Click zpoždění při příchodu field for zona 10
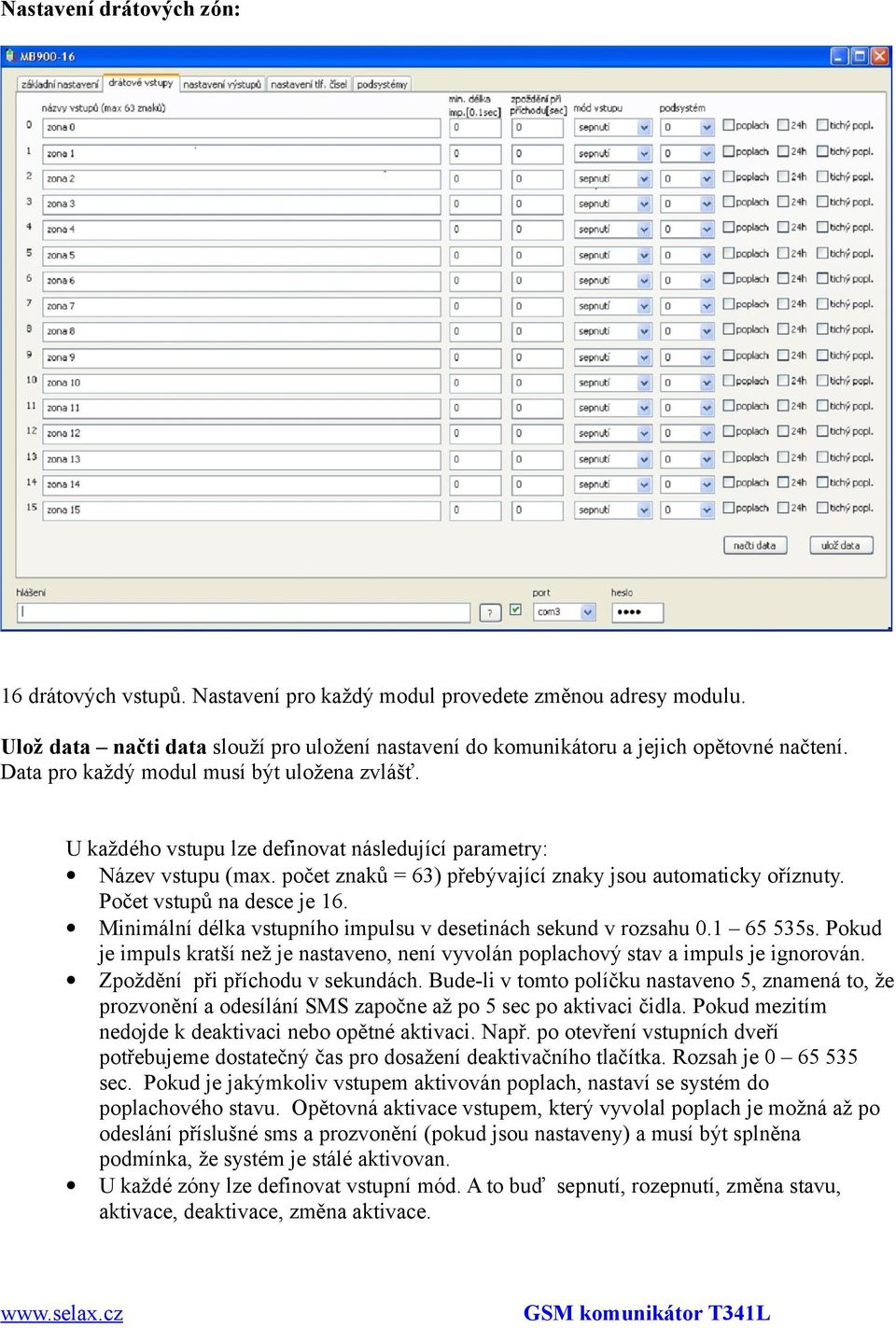The width and height of the screenshot is (896, 1328). tap(538, 383)
